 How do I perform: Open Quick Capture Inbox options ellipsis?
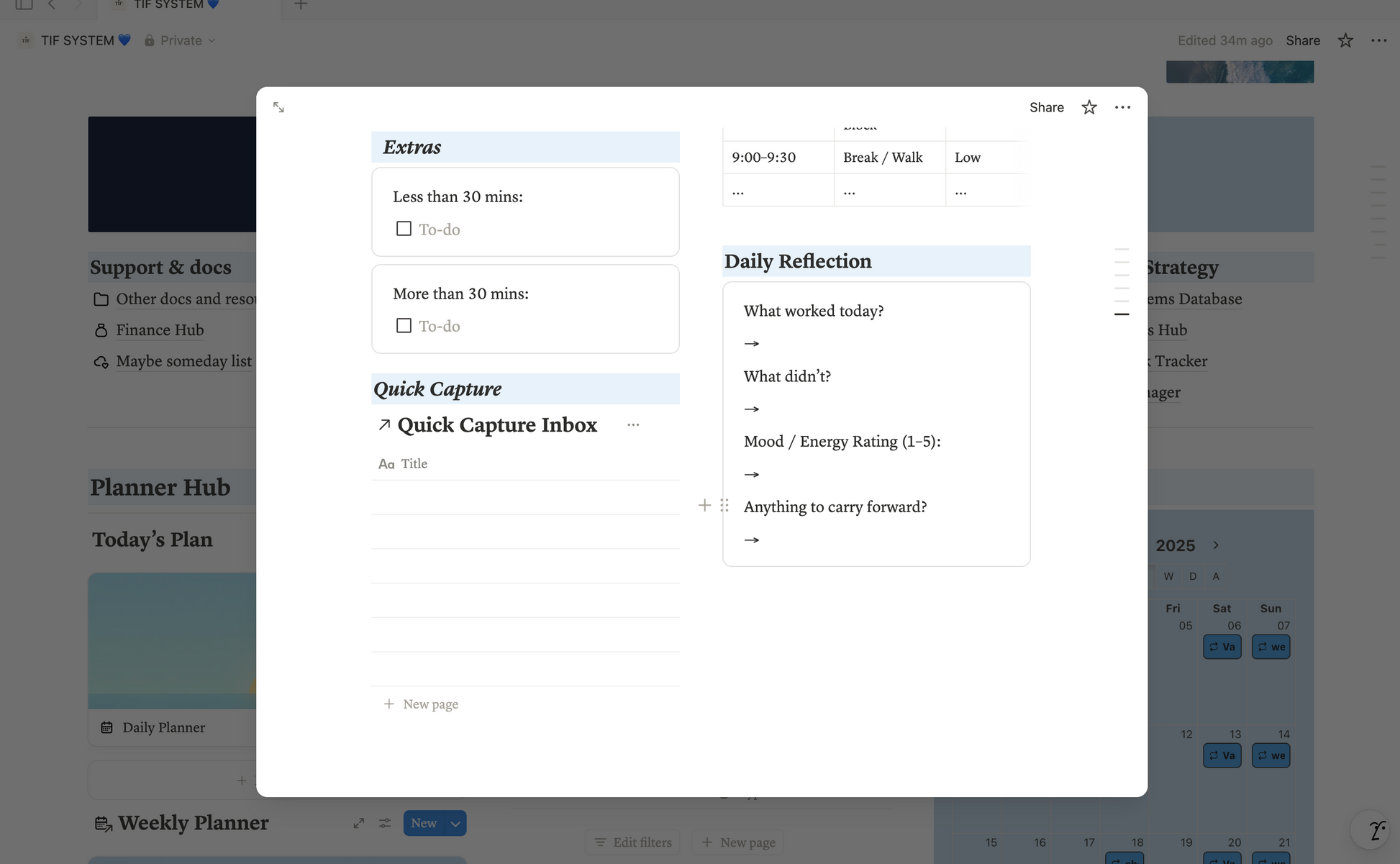pyautogui.click(x=632, y=425)
